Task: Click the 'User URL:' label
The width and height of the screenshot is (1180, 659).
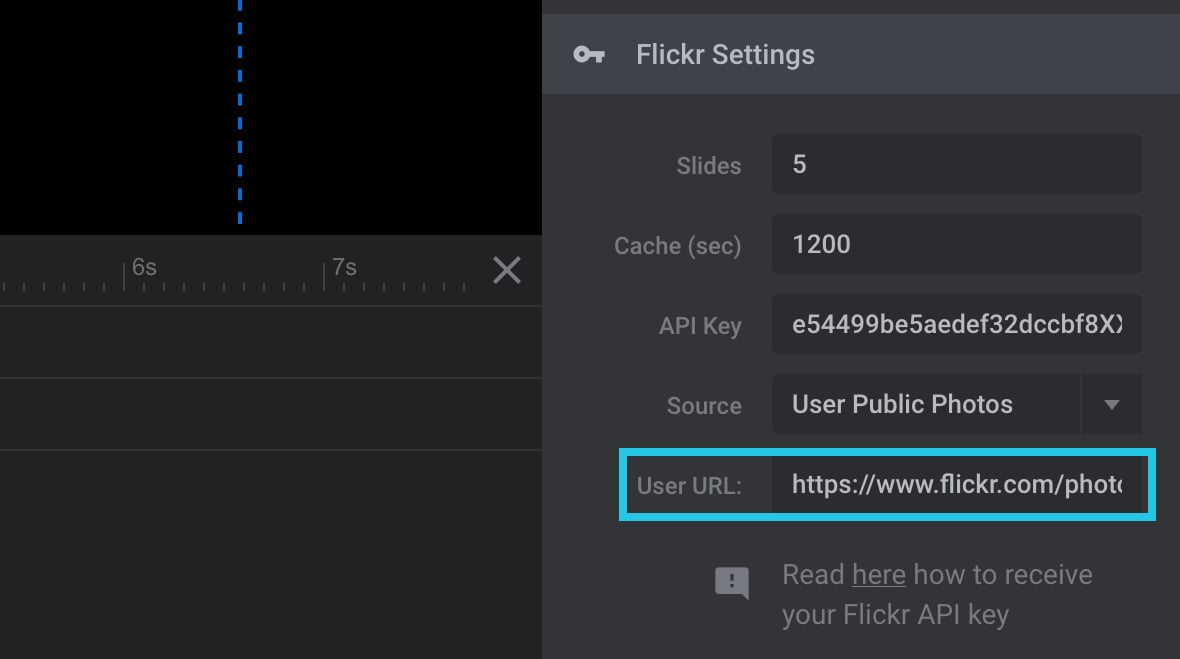Action: (x=689, y=486)
